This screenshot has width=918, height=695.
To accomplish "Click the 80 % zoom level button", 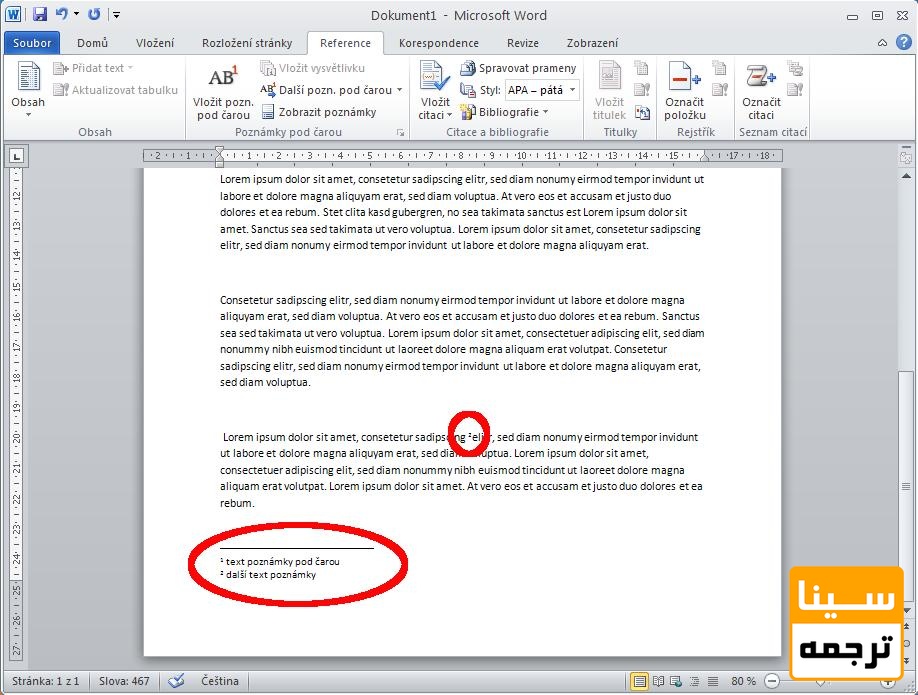I will 744,681.
